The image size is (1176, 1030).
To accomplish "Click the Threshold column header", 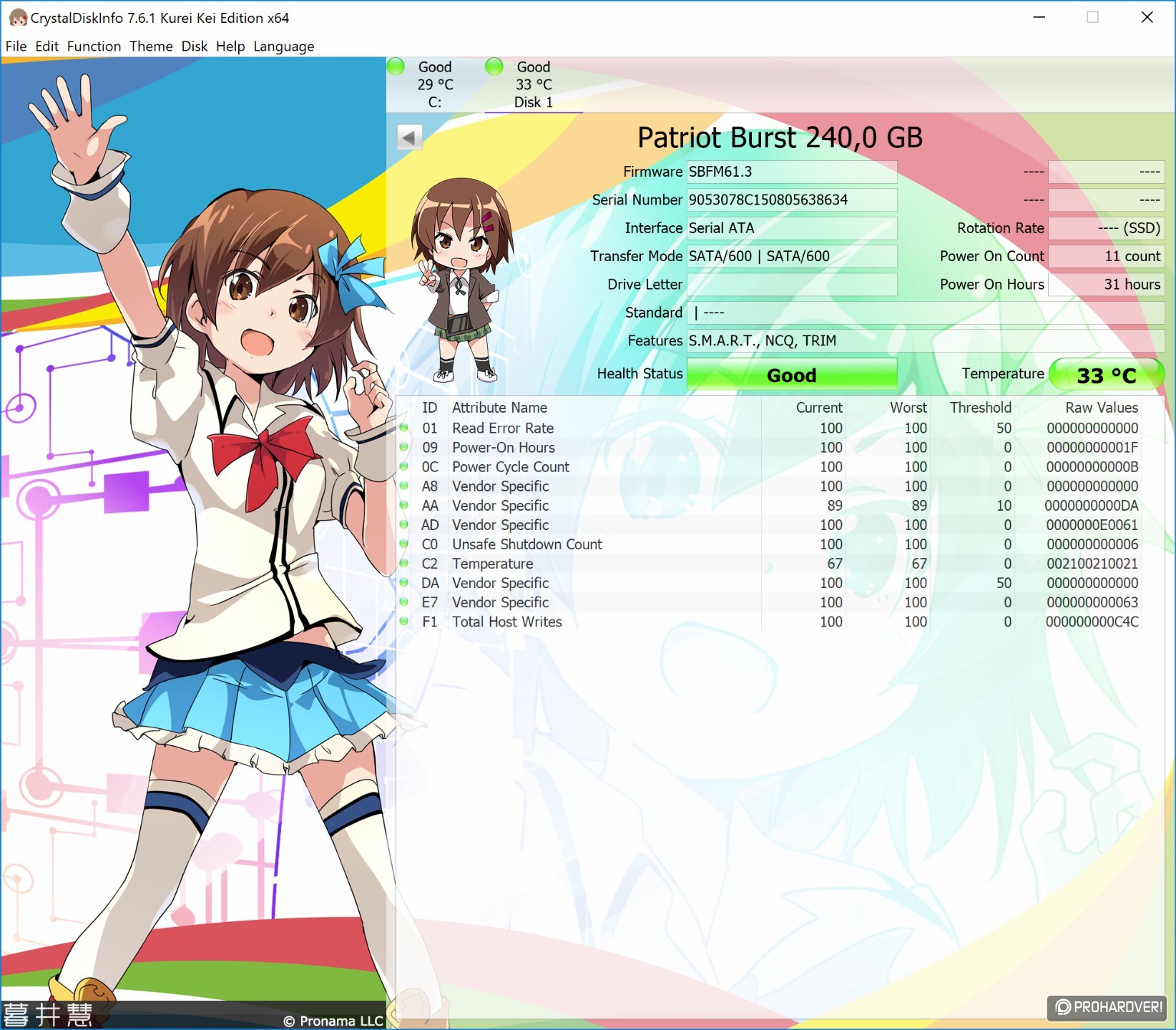I will (981, 408).
